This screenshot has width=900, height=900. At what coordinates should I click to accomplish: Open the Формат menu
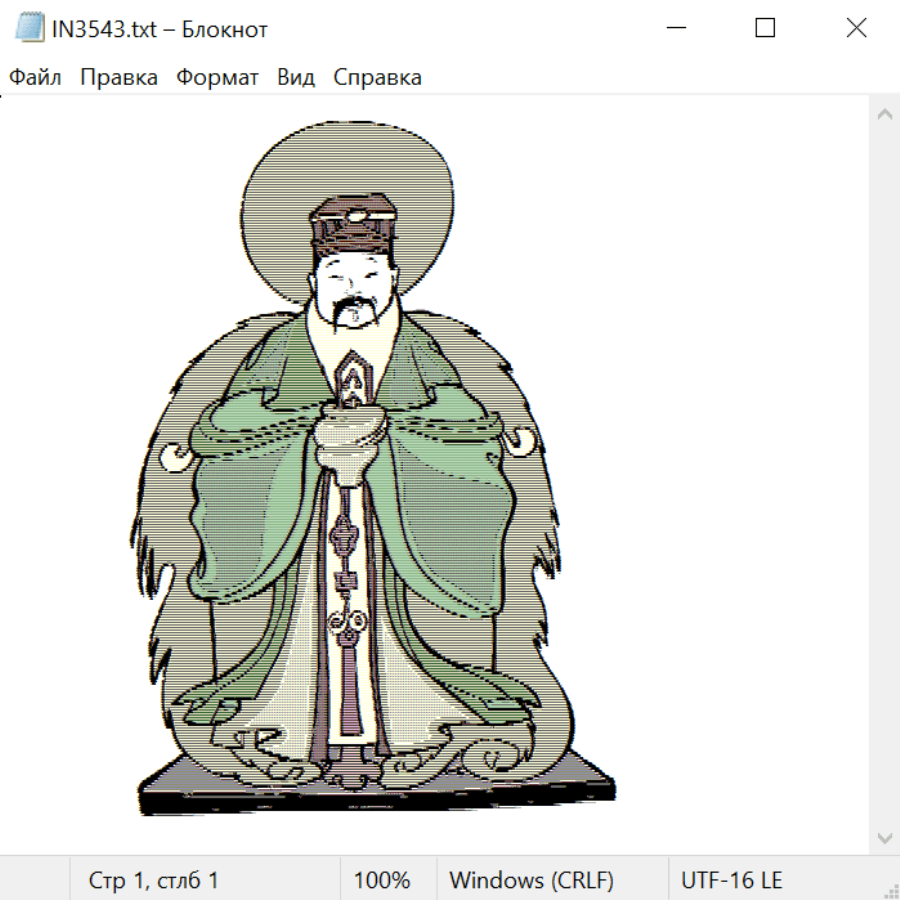[217, 78]
